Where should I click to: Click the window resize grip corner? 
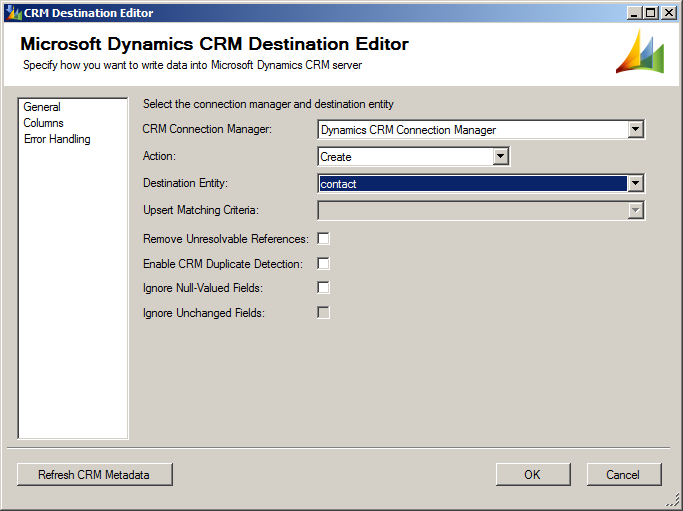(674, 501)
